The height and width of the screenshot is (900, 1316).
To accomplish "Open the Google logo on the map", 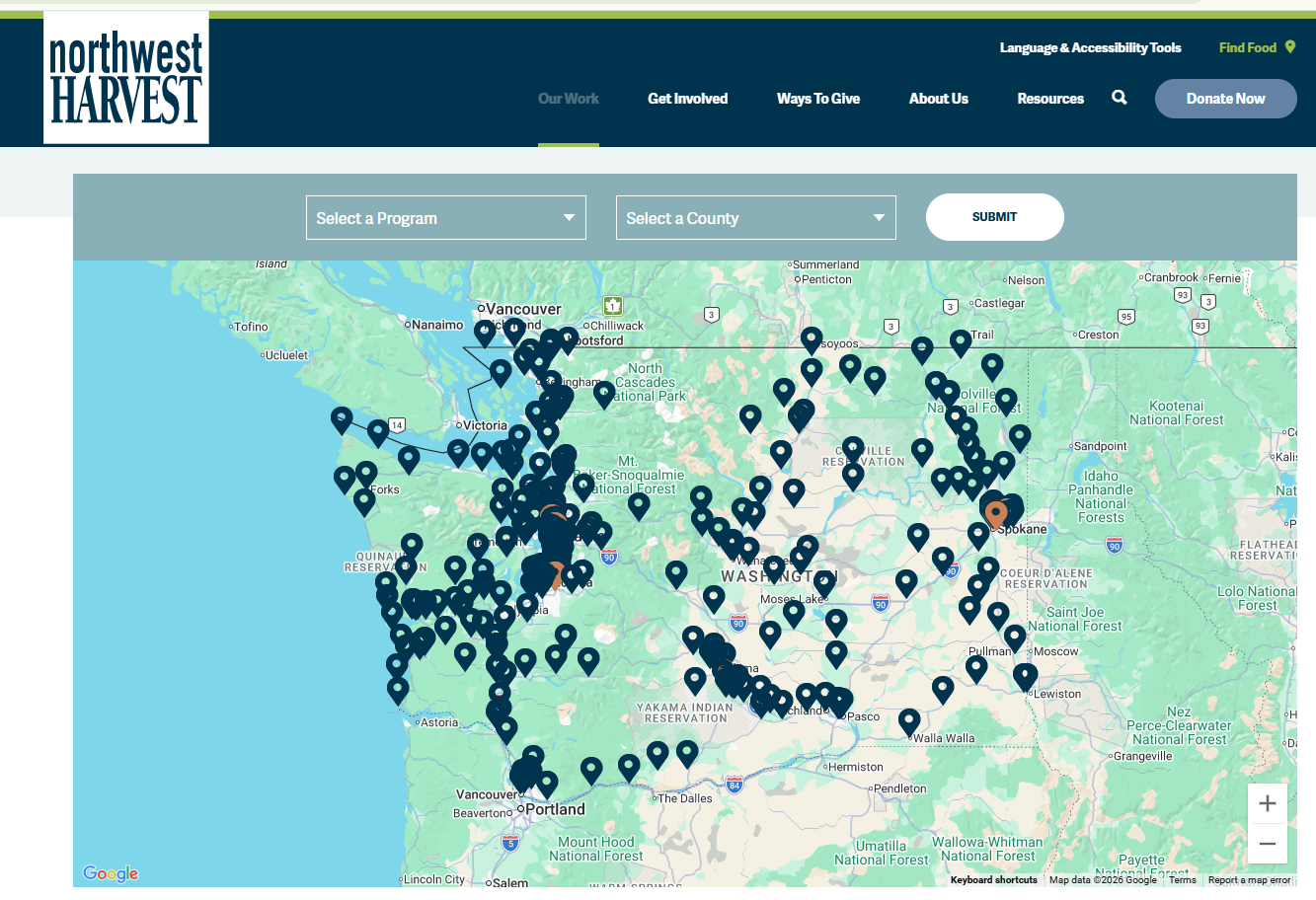I will pyautogui.click(x=111, y=873).
